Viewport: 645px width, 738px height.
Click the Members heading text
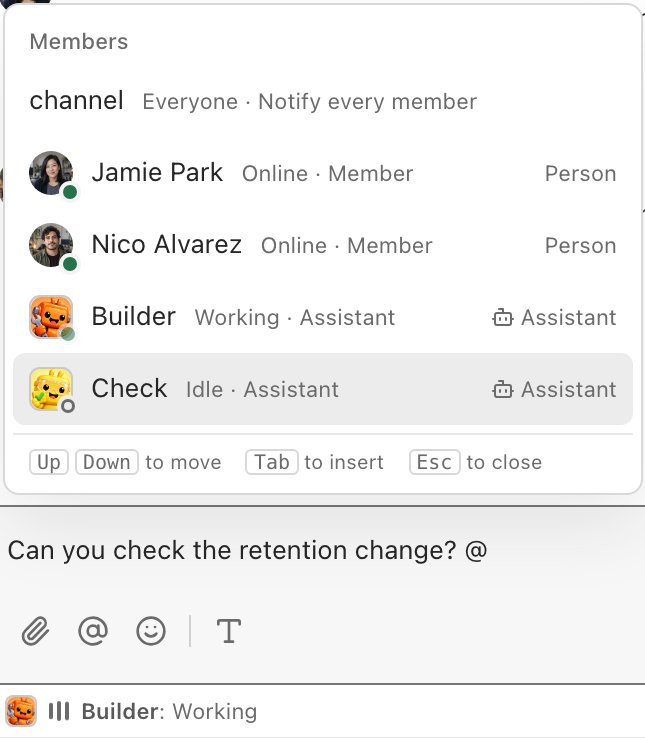click(79, 41)
